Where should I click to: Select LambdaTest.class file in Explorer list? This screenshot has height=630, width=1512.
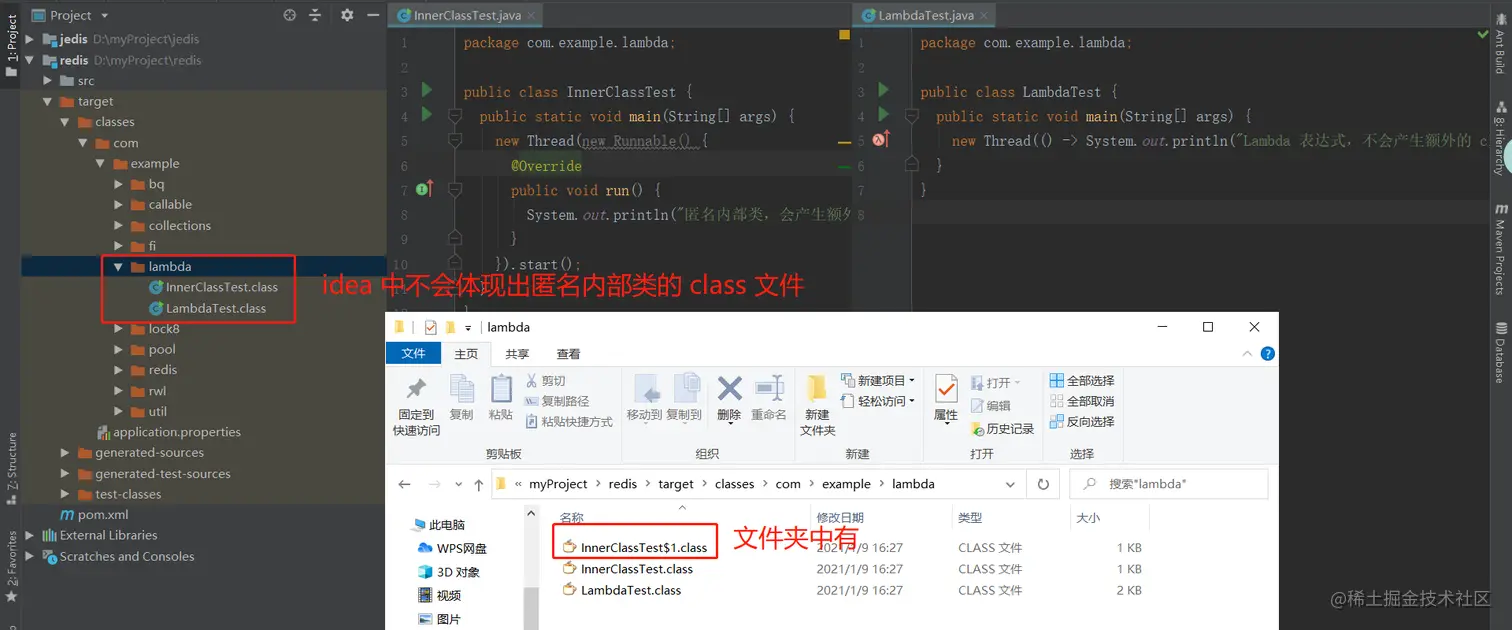click(622, 590)
